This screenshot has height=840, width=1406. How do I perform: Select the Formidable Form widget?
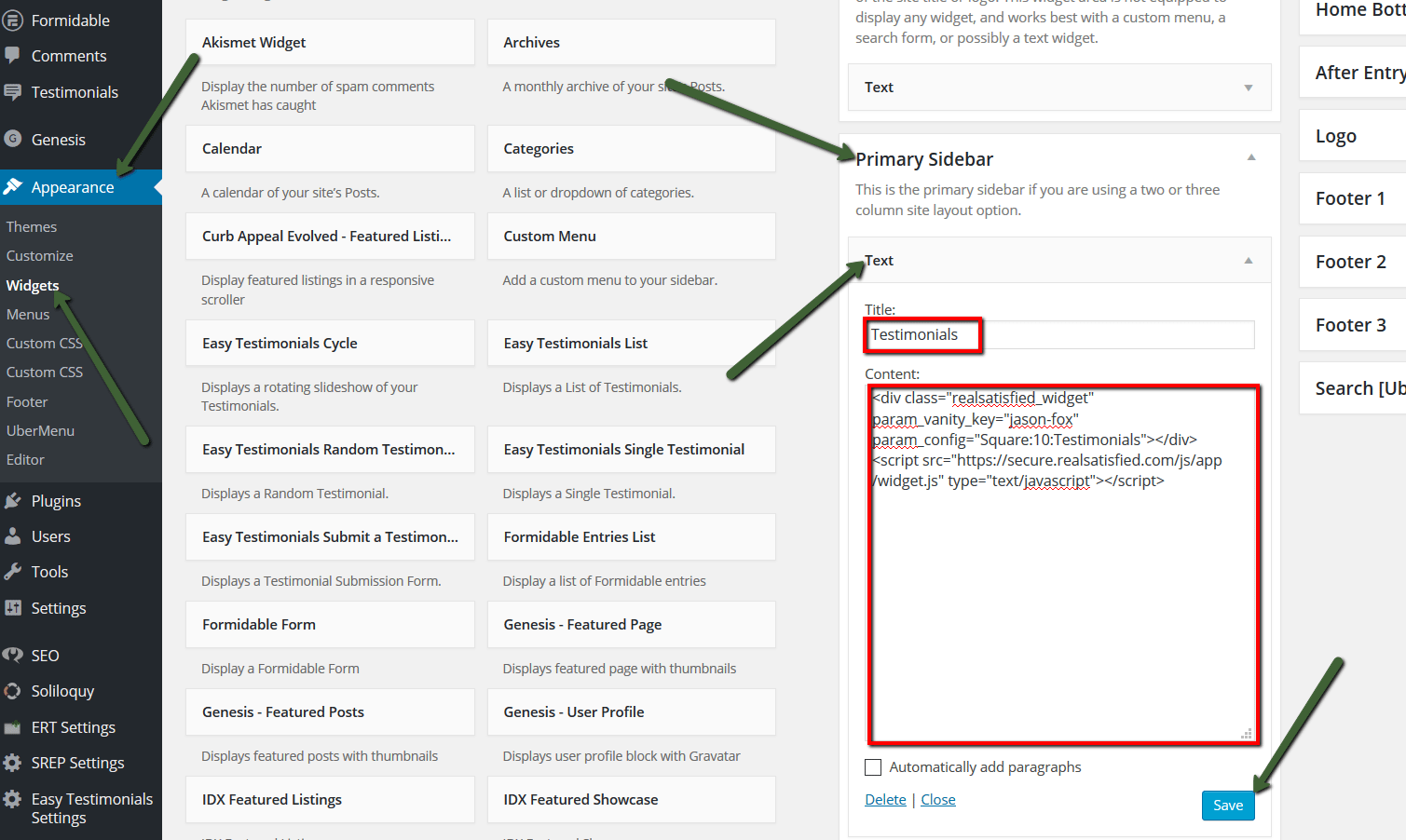click(330, 625)
